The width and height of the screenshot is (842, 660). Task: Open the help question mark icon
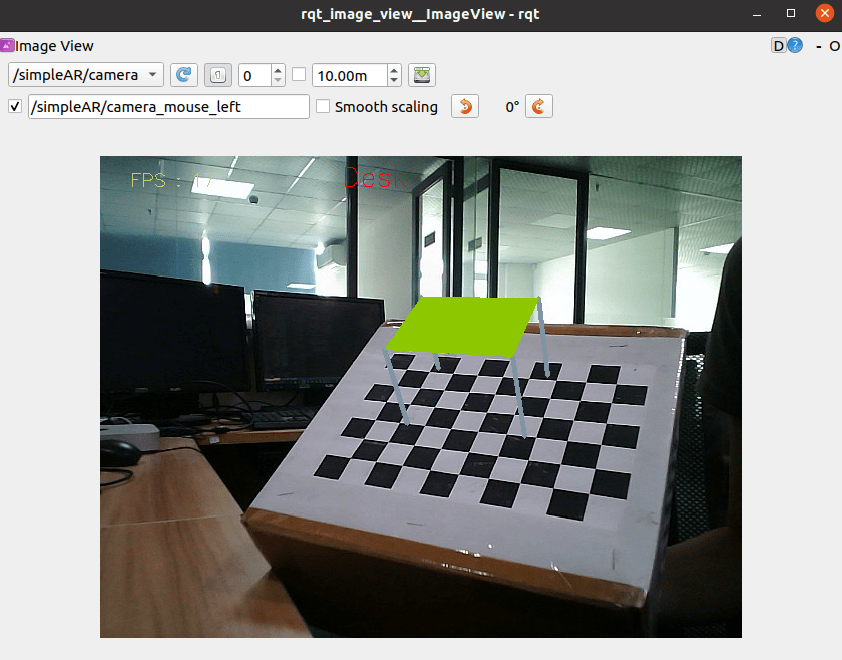[x=795, y=46]
